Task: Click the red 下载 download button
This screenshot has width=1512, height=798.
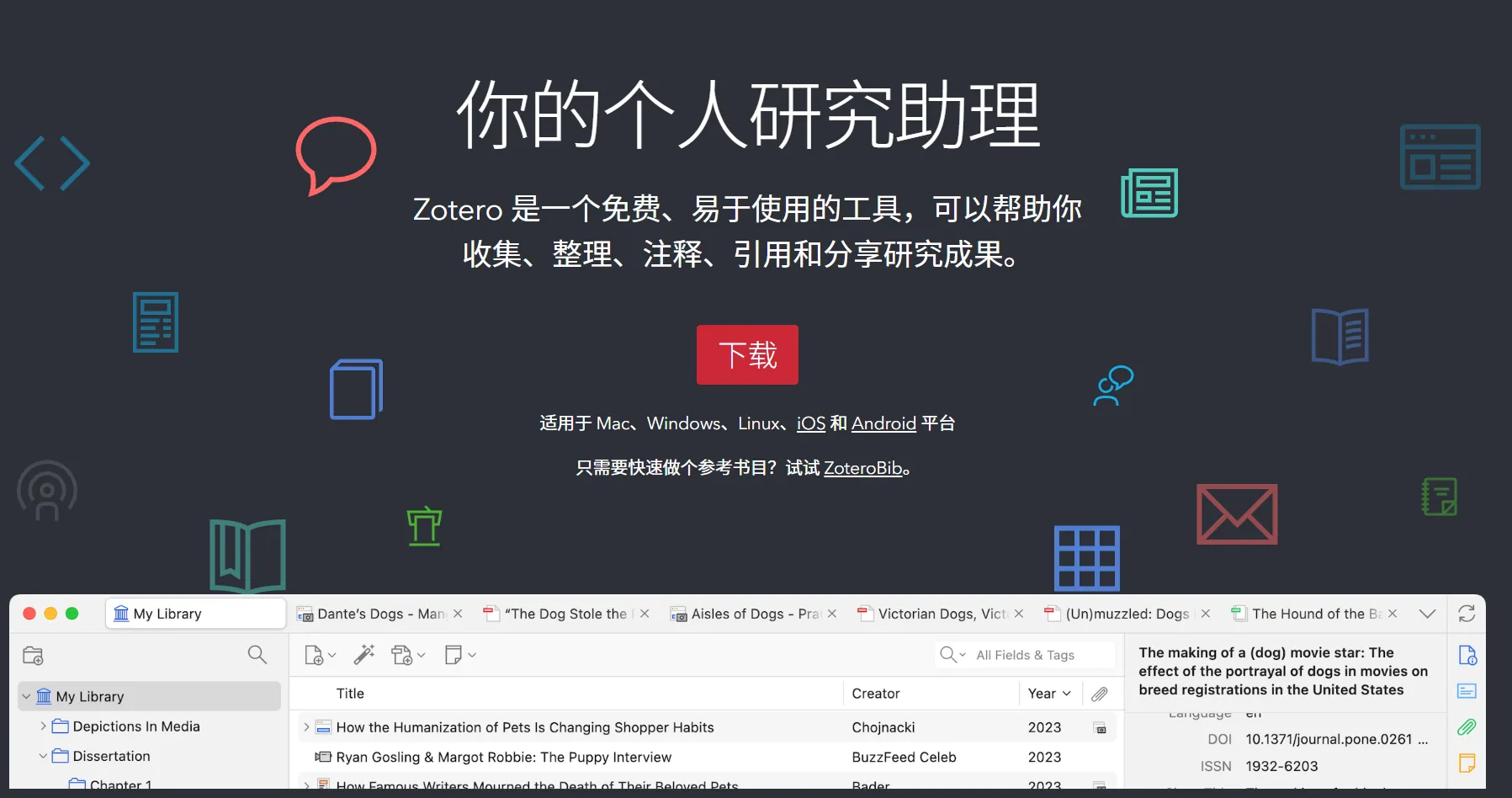Action: tap(746, 354)
